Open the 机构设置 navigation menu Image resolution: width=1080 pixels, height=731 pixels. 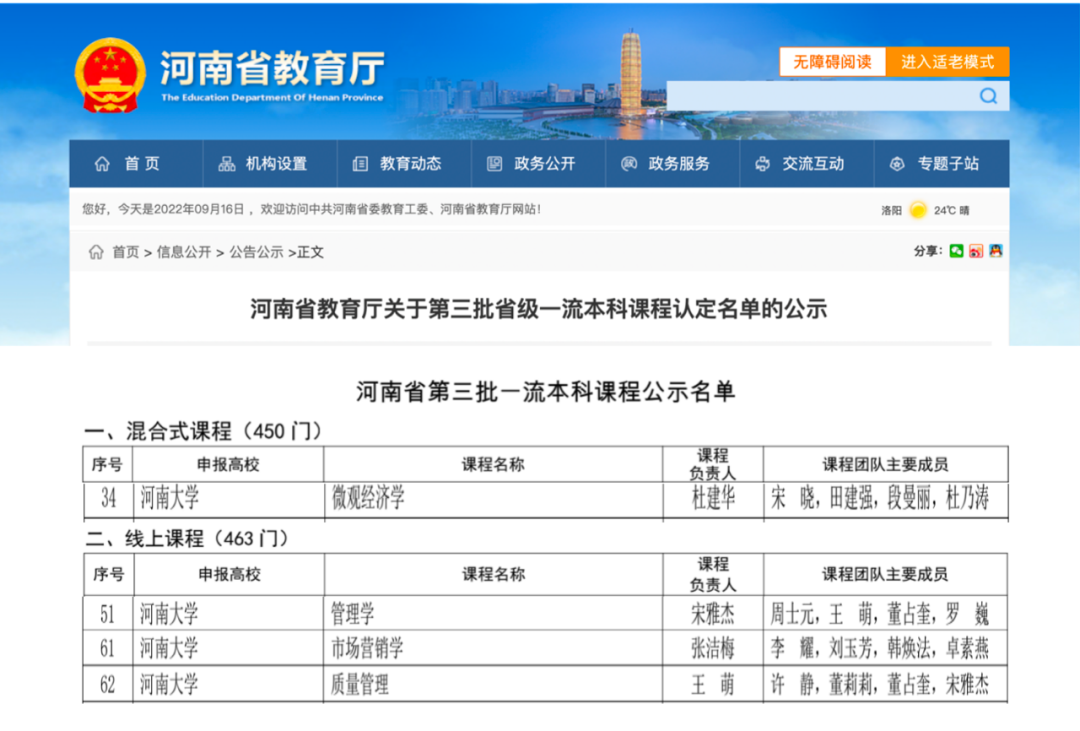pyautogui.click(x=264, y=164)
